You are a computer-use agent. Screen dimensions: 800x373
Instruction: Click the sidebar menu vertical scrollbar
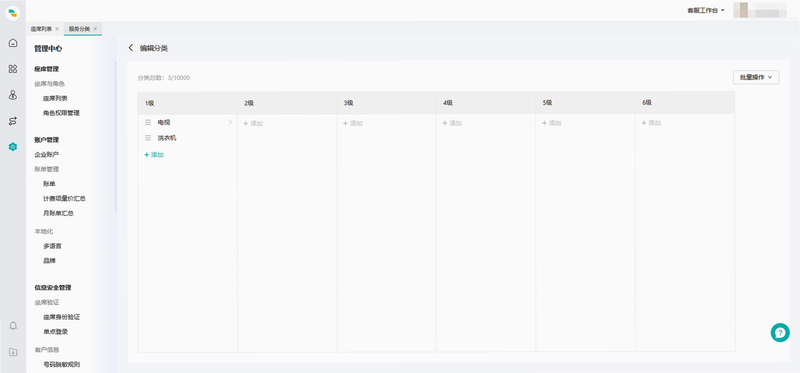coord(115,137)
